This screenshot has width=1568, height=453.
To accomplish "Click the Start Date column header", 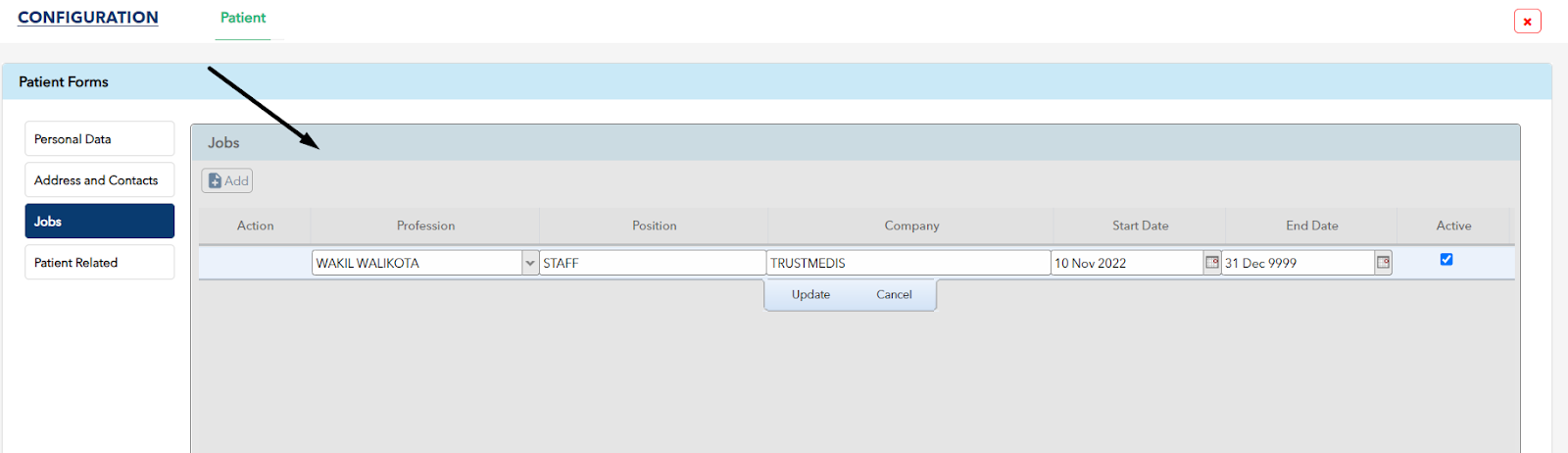I will pos(1140,226).
